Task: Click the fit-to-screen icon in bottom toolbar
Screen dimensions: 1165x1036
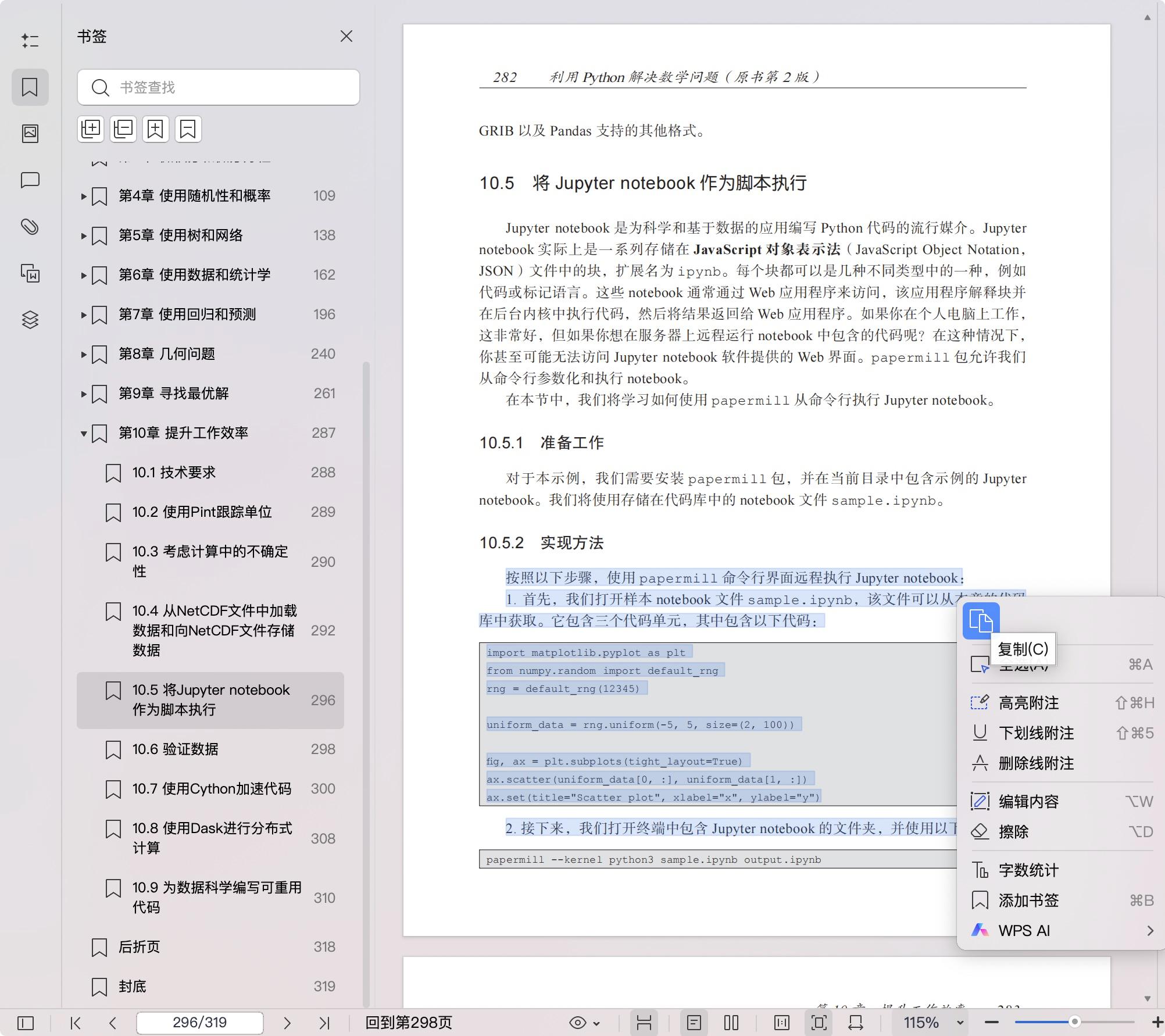Action: click(x=819, y=1022)
